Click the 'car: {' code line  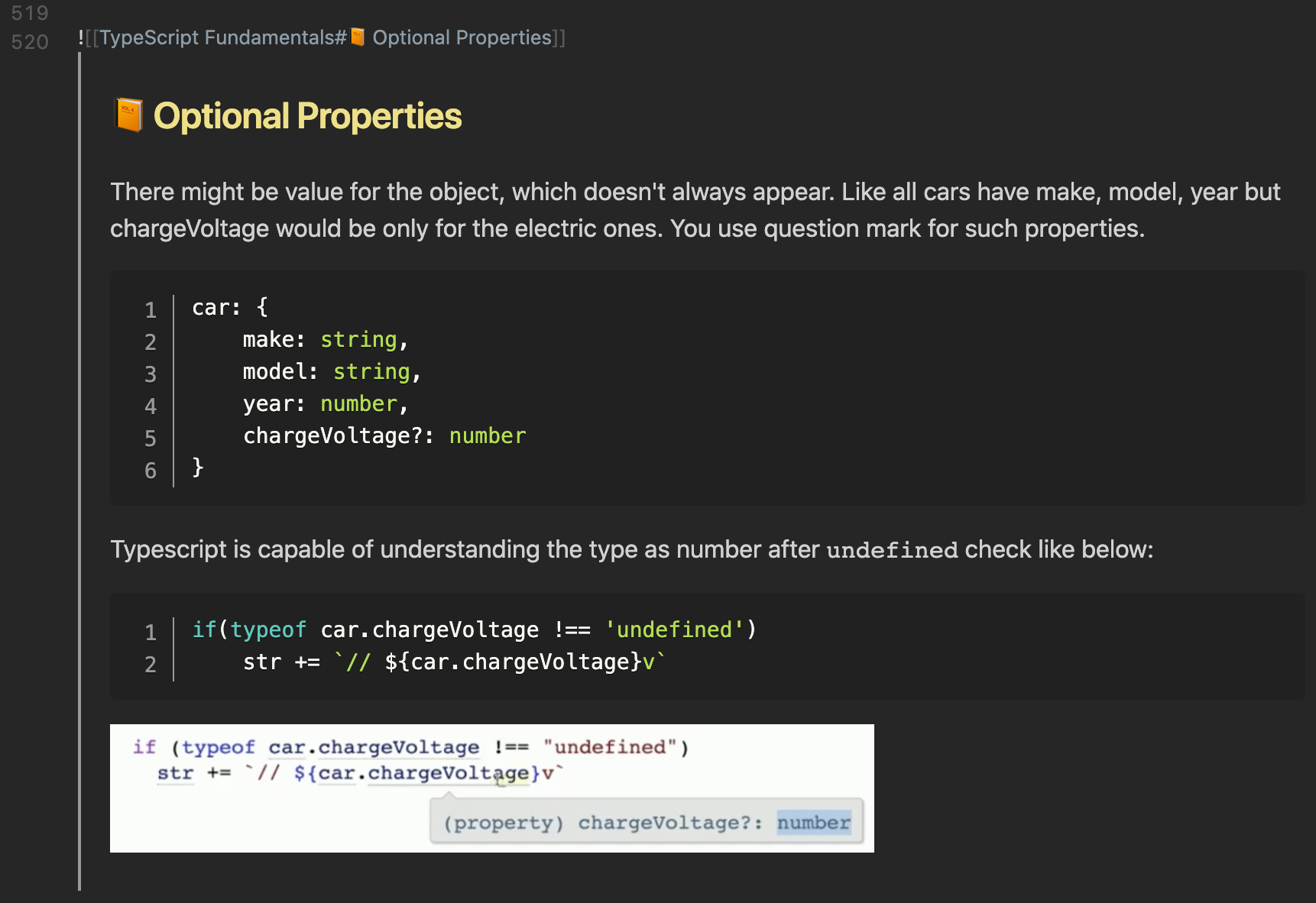tap(230, 307)
